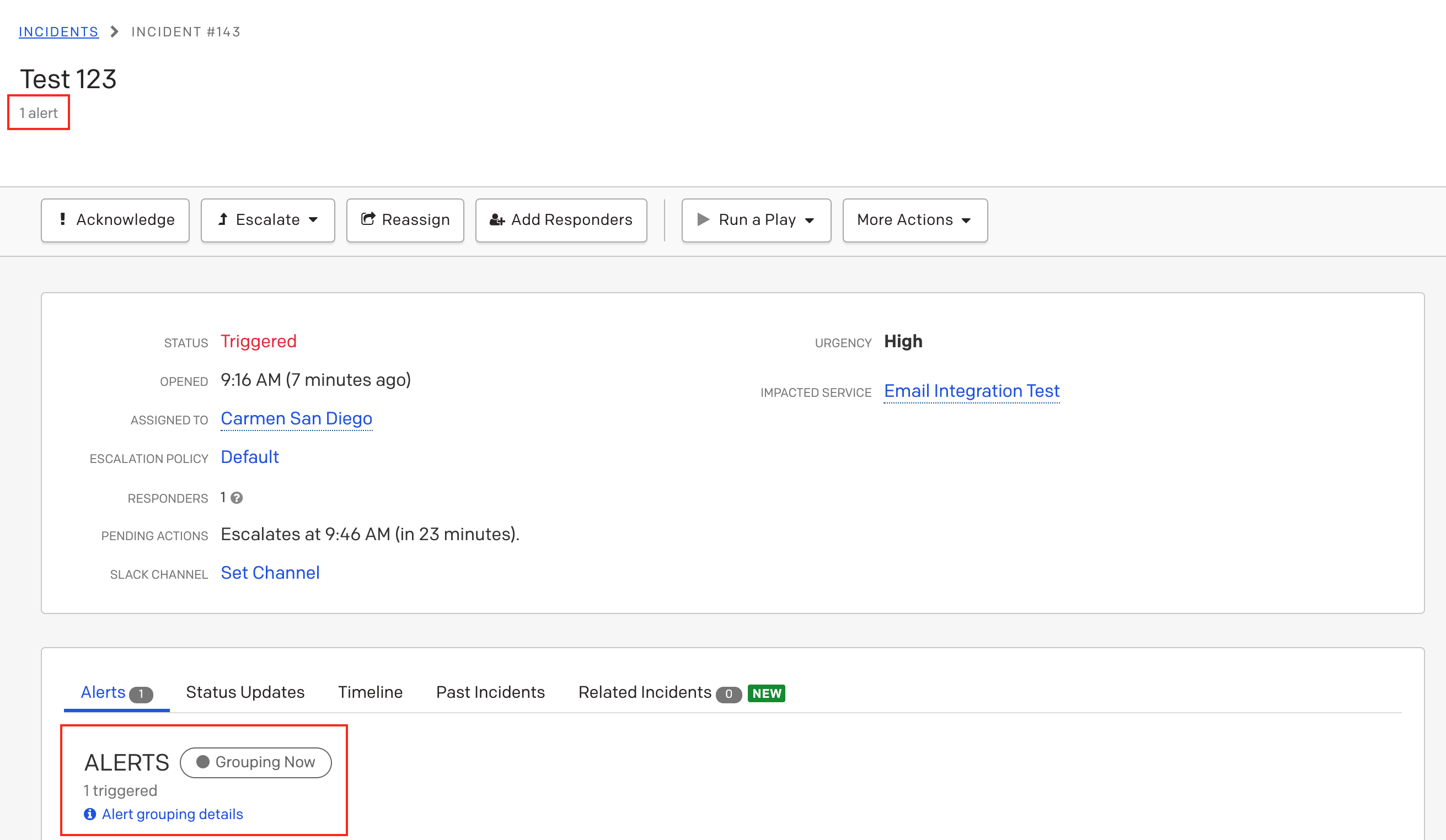Acknowledge the incident
The height and width of the screenshot is (840, 1446).
115,220
